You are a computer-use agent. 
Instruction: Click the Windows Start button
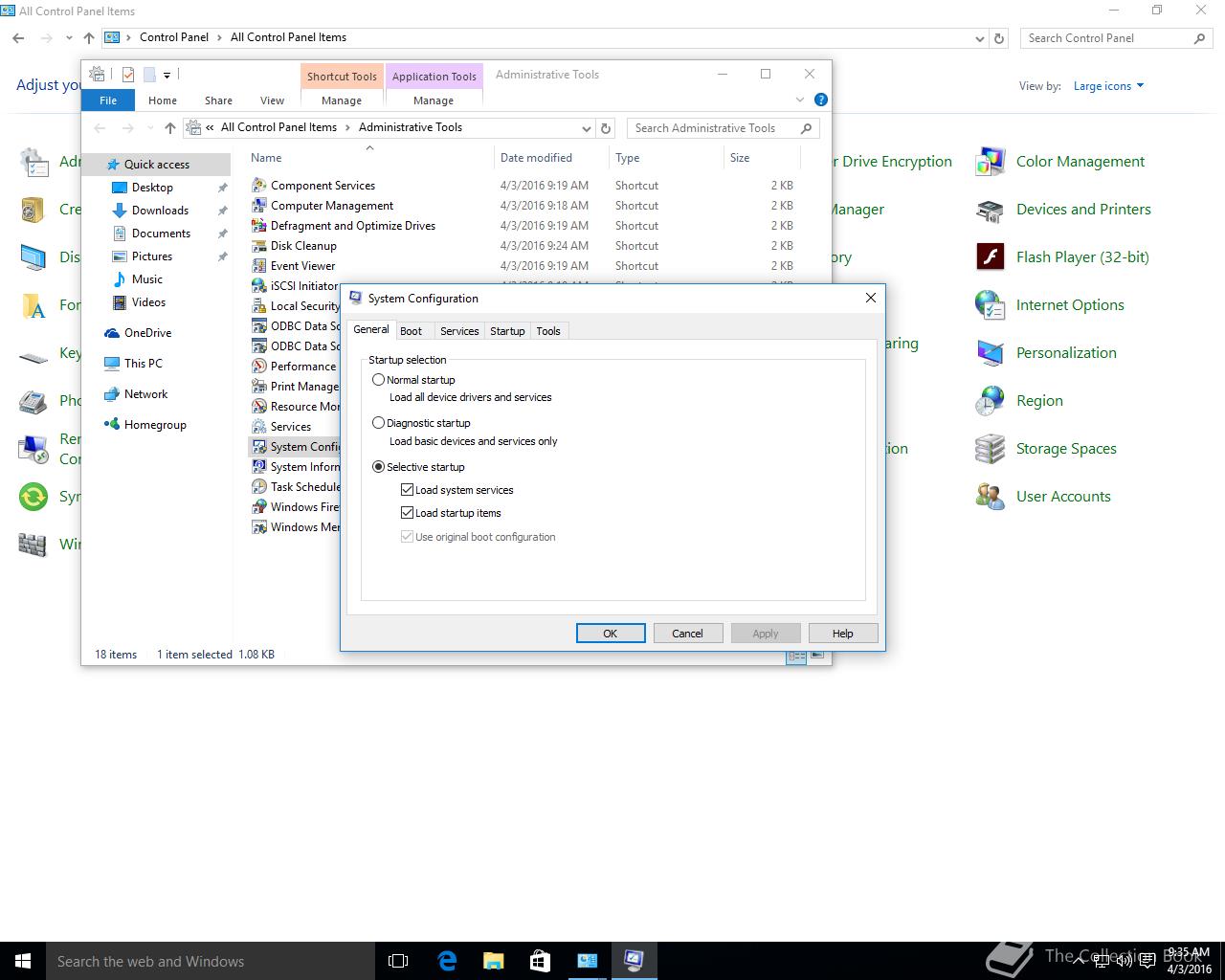23,961
